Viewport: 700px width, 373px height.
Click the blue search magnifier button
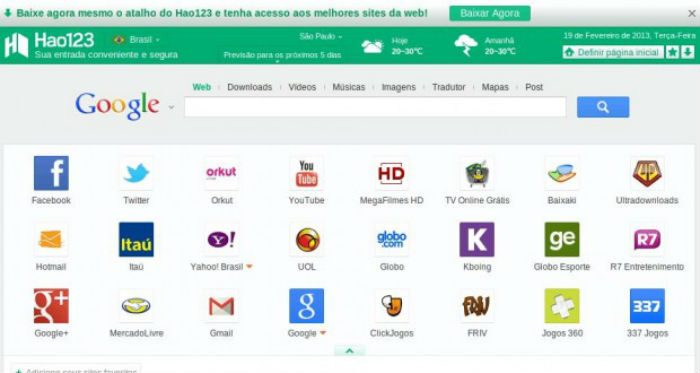[603, 107]
